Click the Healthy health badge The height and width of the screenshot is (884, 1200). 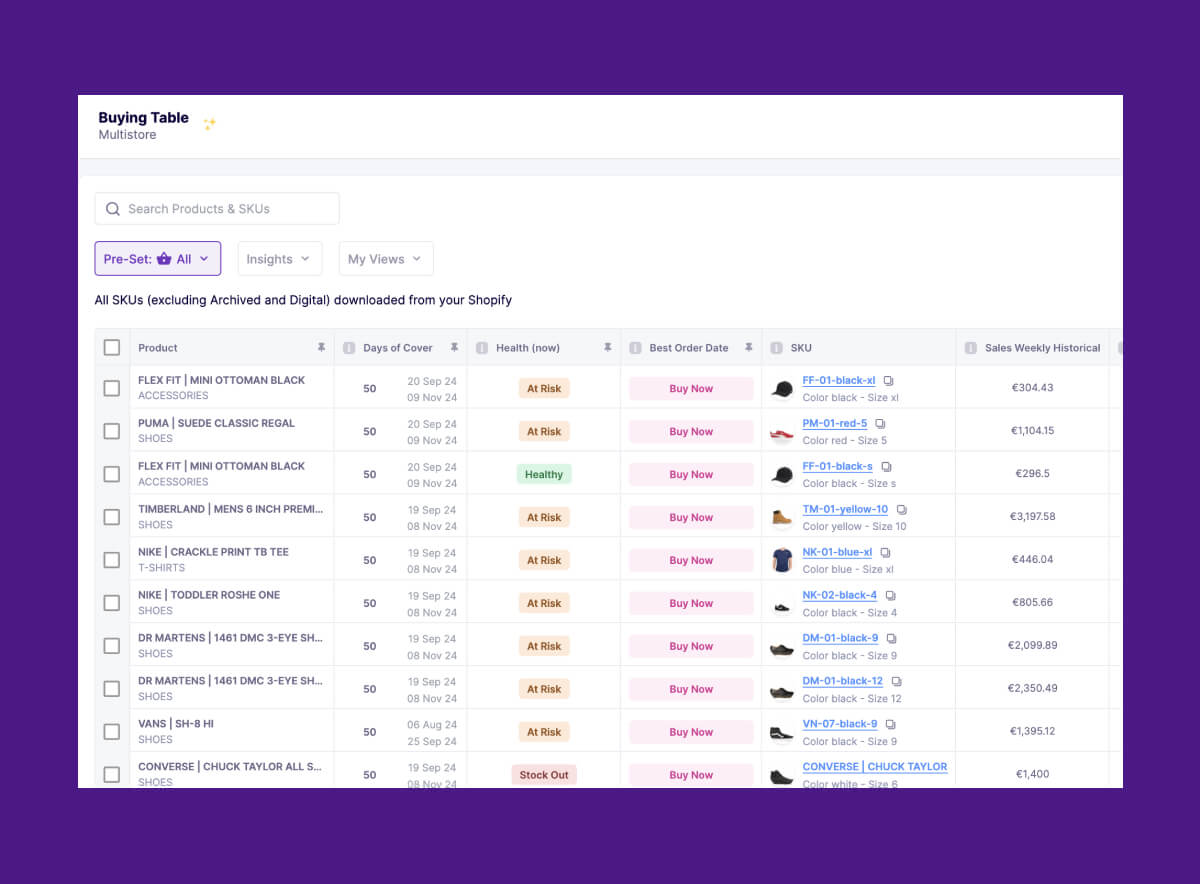coord(544,474)
